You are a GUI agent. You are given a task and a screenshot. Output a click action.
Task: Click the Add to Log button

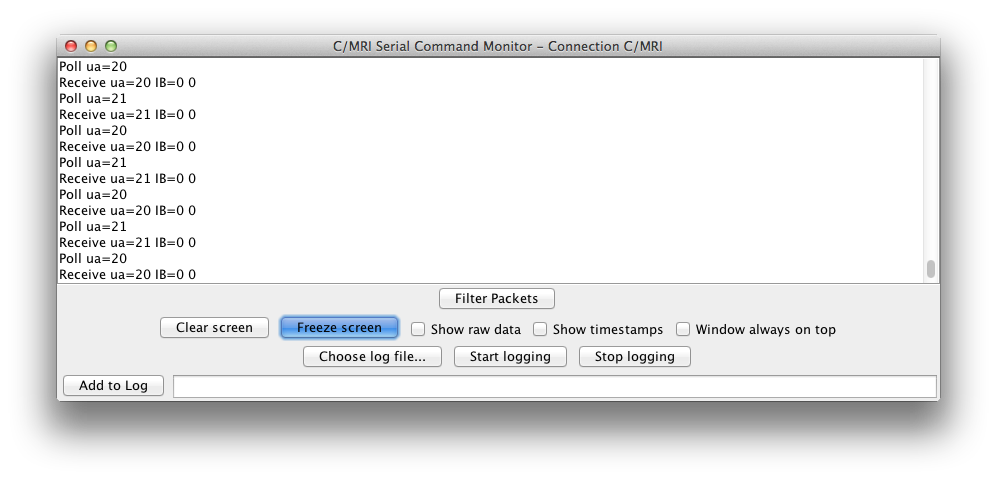(113, 385)
